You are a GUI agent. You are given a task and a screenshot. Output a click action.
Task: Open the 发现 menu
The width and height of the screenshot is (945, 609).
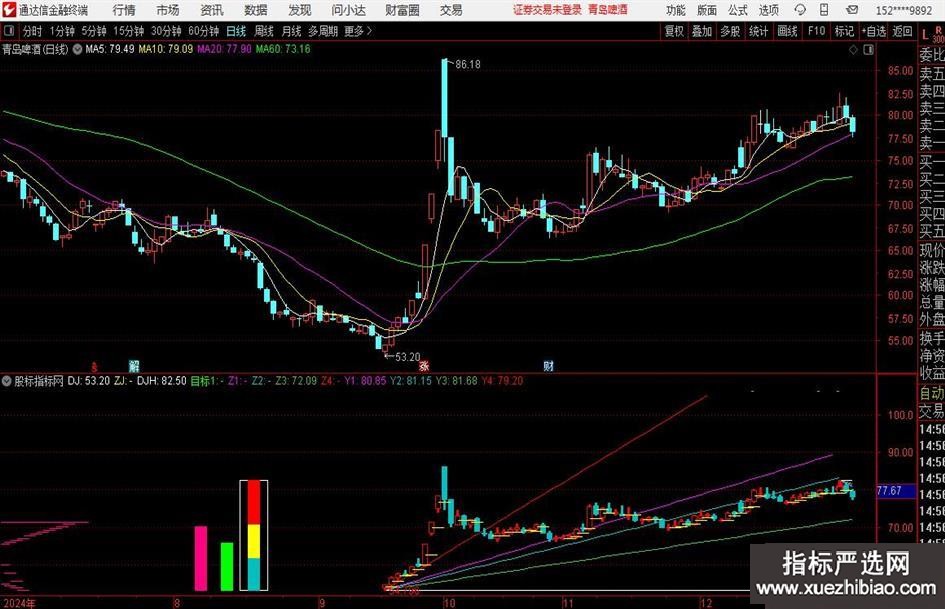300,10
